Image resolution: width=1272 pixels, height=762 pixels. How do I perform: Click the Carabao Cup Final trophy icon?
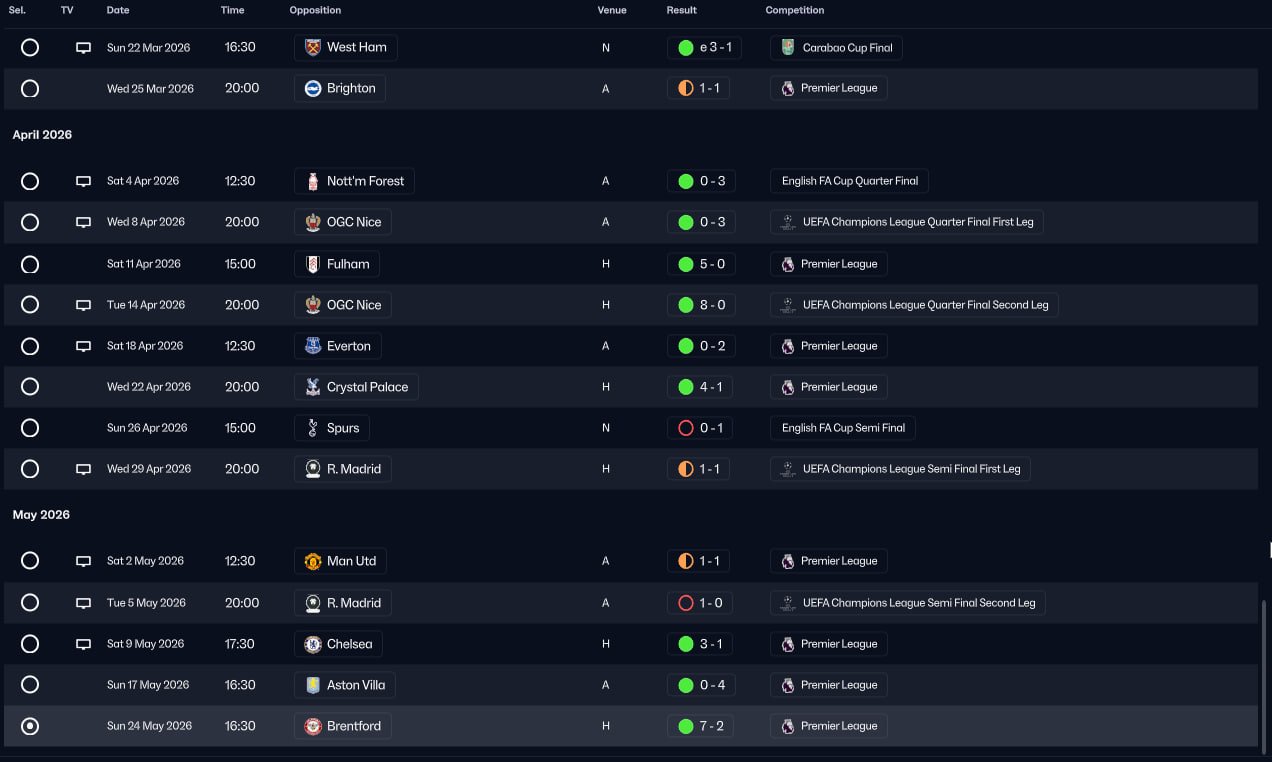point(788,48)
